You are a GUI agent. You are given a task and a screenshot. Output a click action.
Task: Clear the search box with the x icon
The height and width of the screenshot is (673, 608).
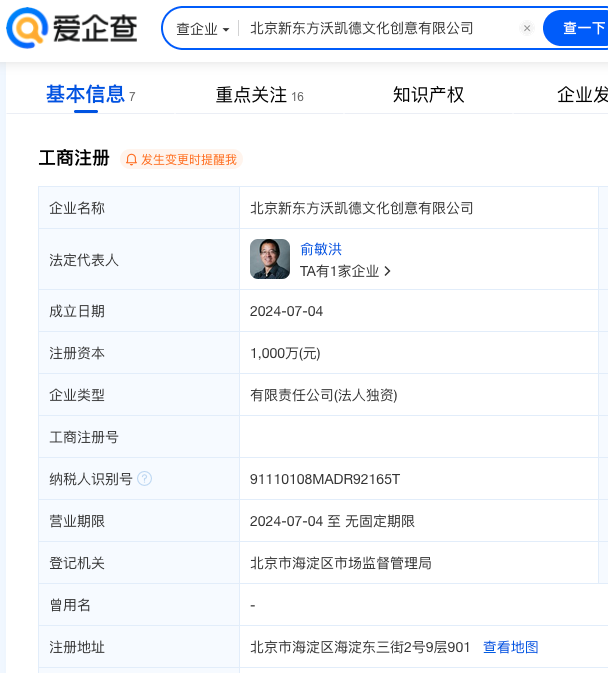point(527,28)
